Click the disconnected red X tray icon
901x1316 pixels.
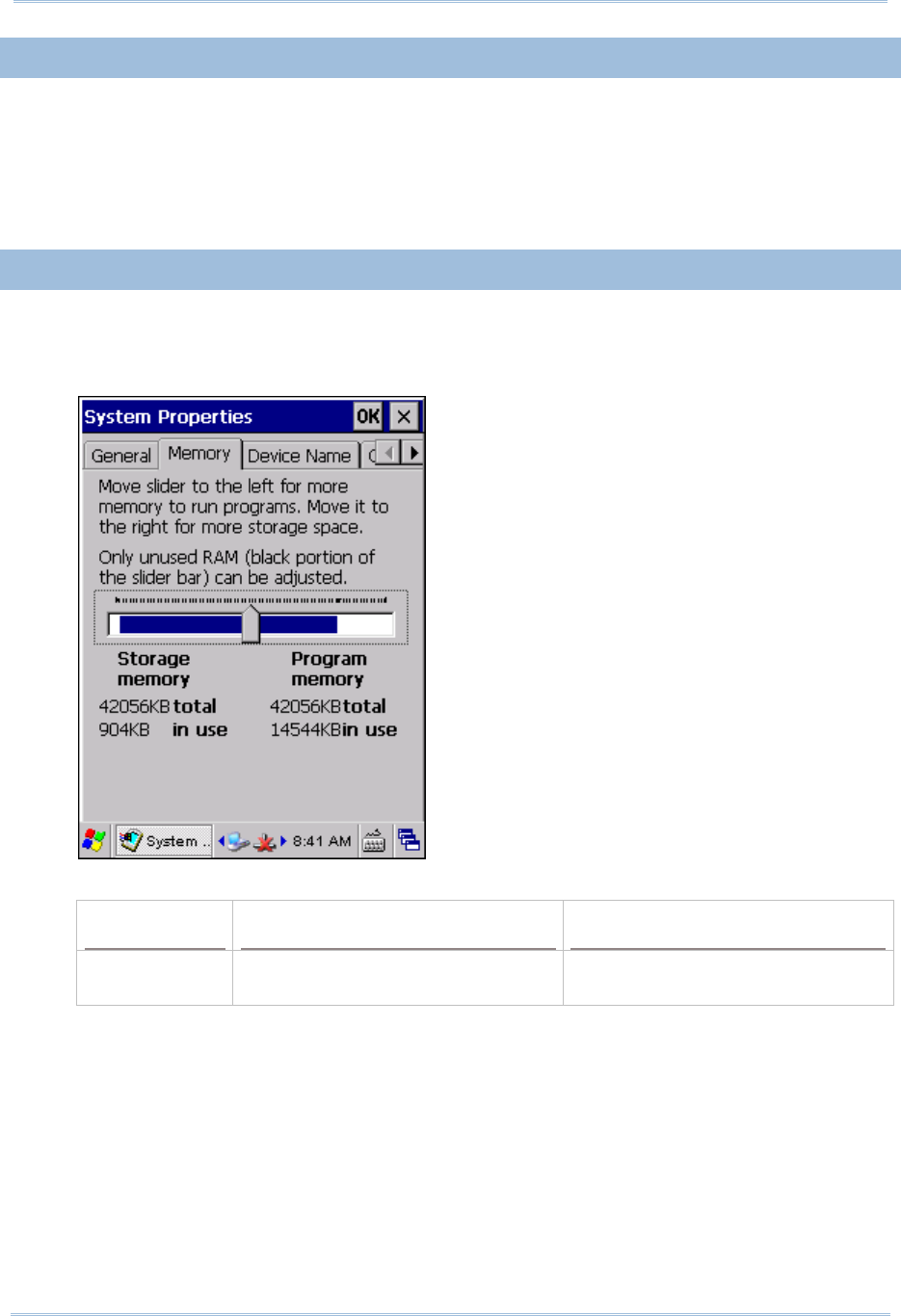(264, 842)
